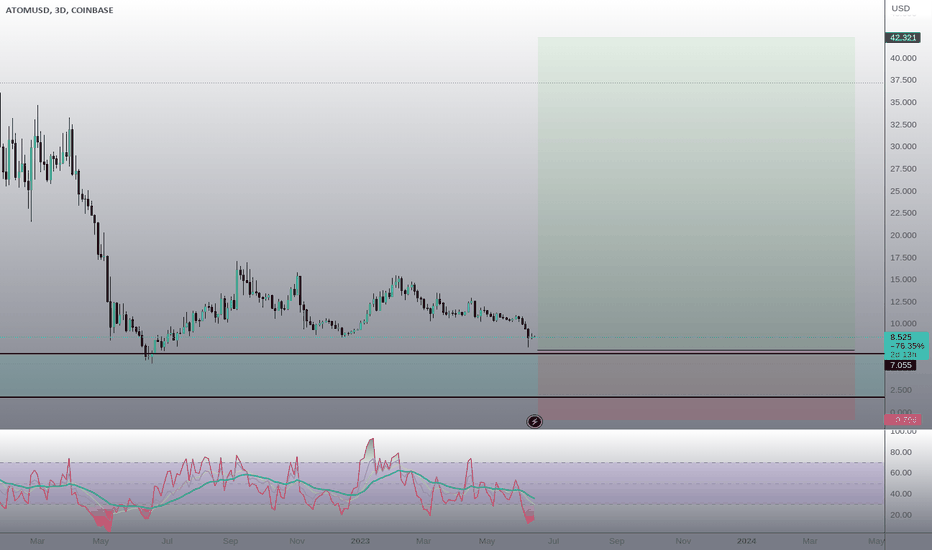The image size is (932, 550).
Task: Open the USD currency selector
Action: click(900, 8)
